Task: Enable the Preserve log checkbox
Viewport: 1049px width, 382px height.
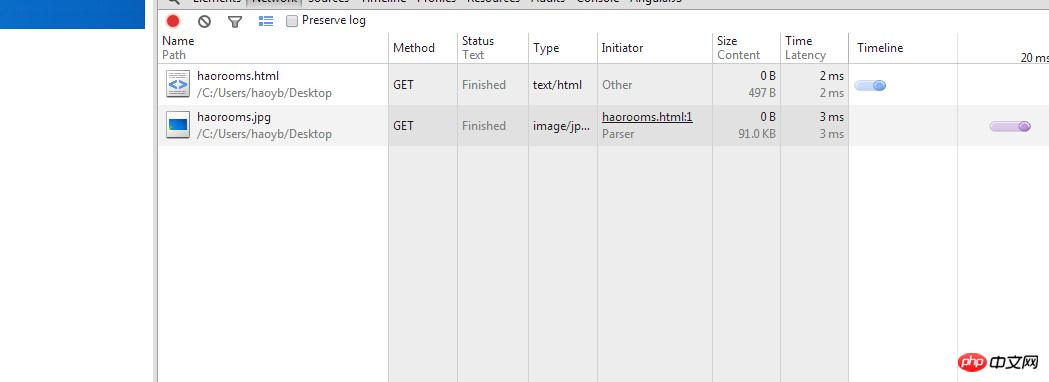Action: 292,21
